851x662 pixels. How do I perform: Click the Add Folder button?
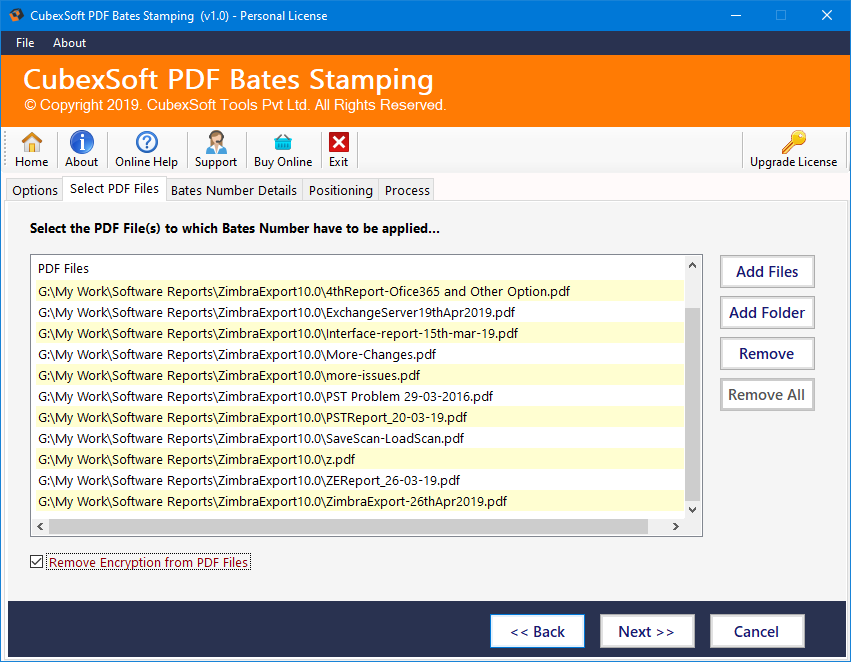pyautogui.click(x=767, y=312)
